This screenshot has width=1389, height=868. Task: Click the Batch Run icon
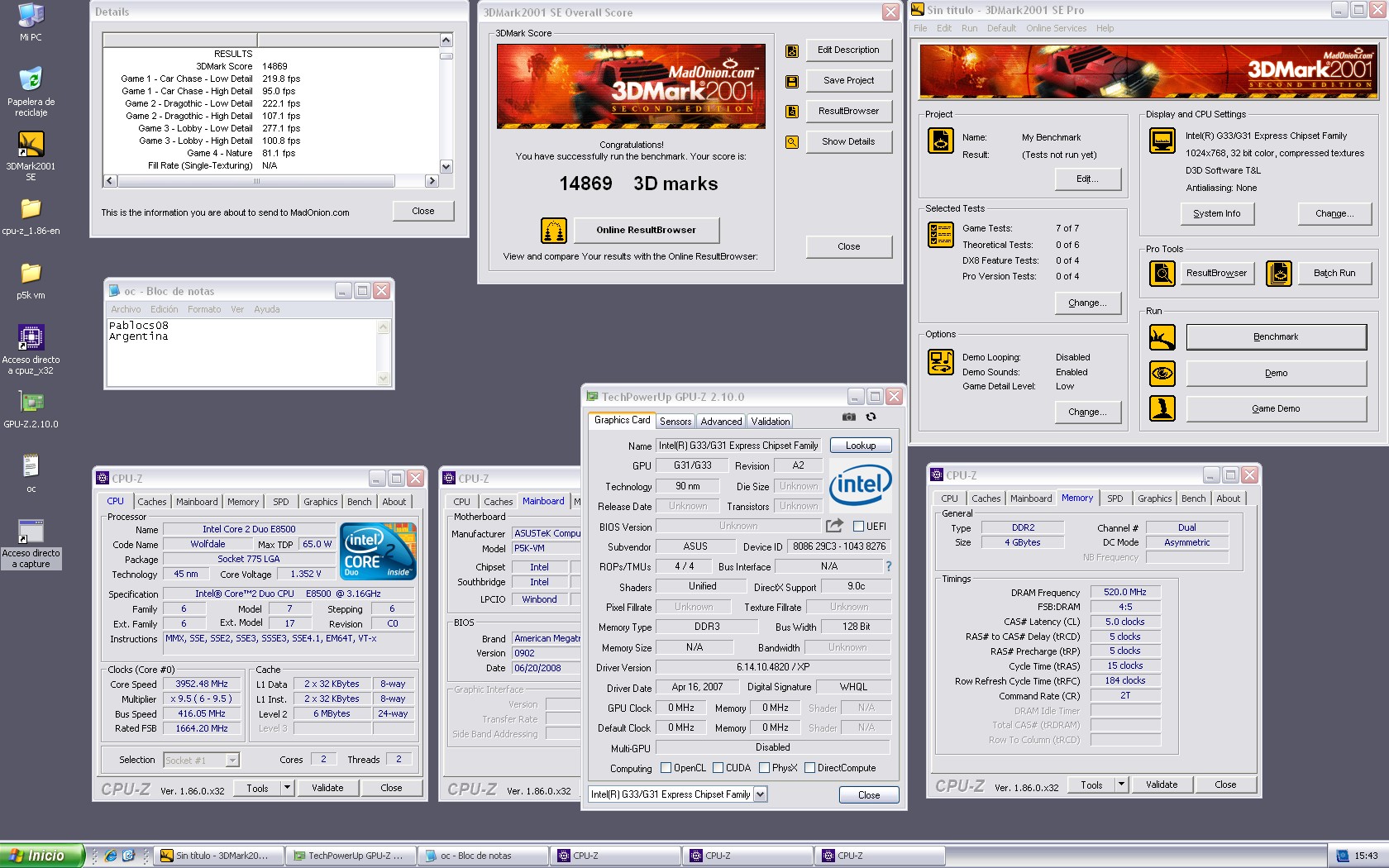click(1279, 273)
